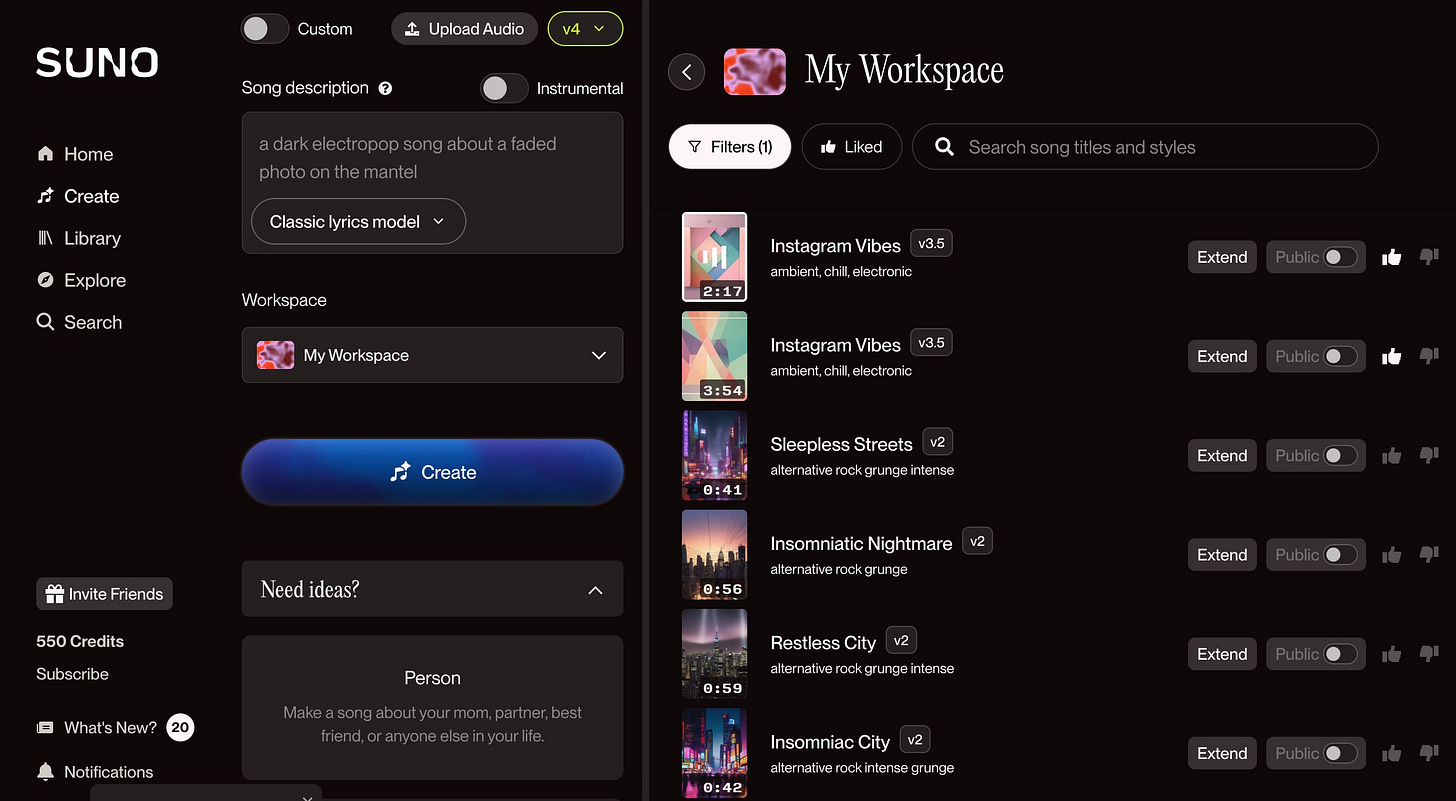Click the search magnifier icon in song search
Image resolution: width=1456 pixels, height=801 pixels.
pos(944,147)
